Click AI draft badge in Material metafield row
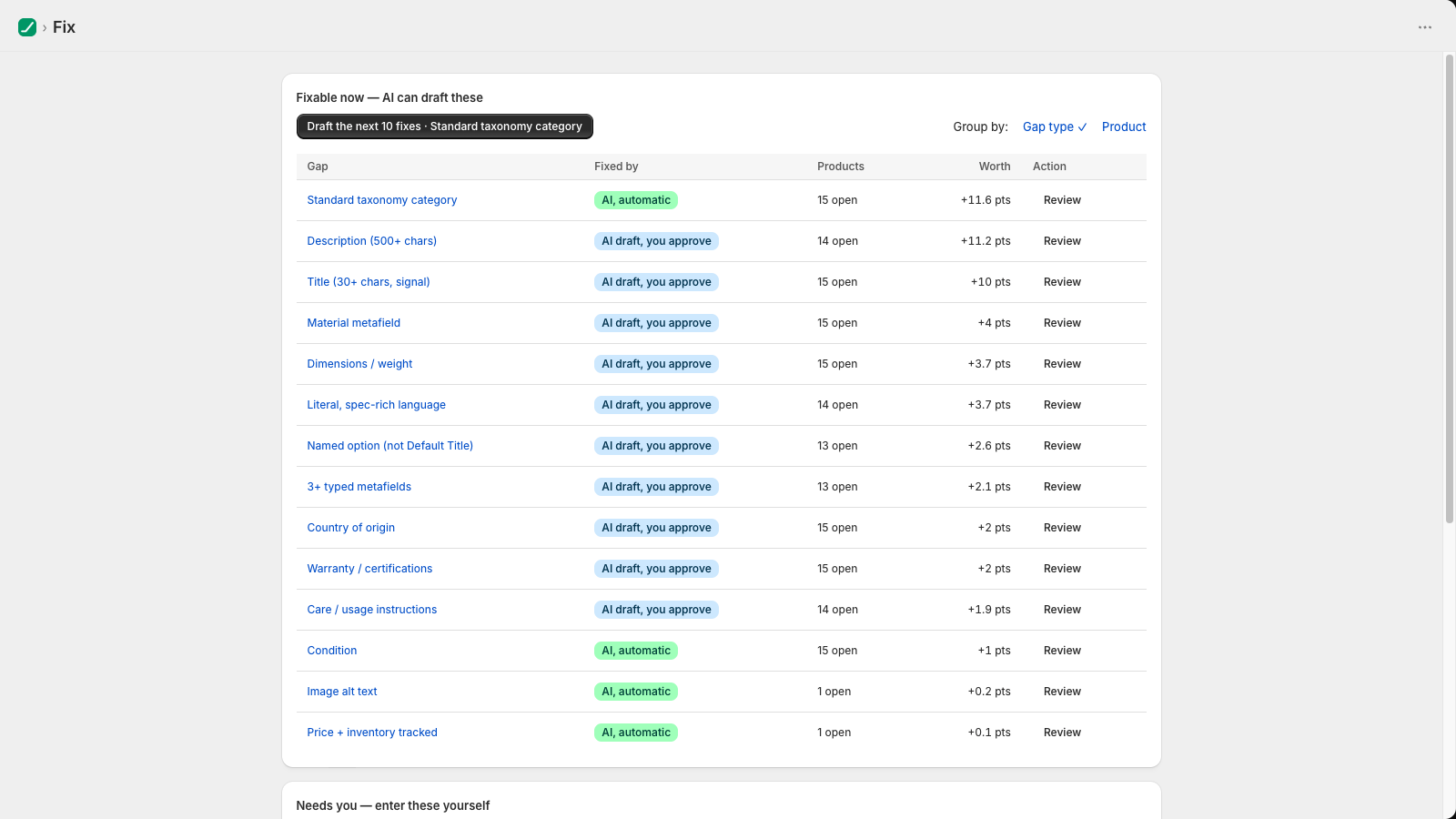1456x819 pixels. (656, 323)
